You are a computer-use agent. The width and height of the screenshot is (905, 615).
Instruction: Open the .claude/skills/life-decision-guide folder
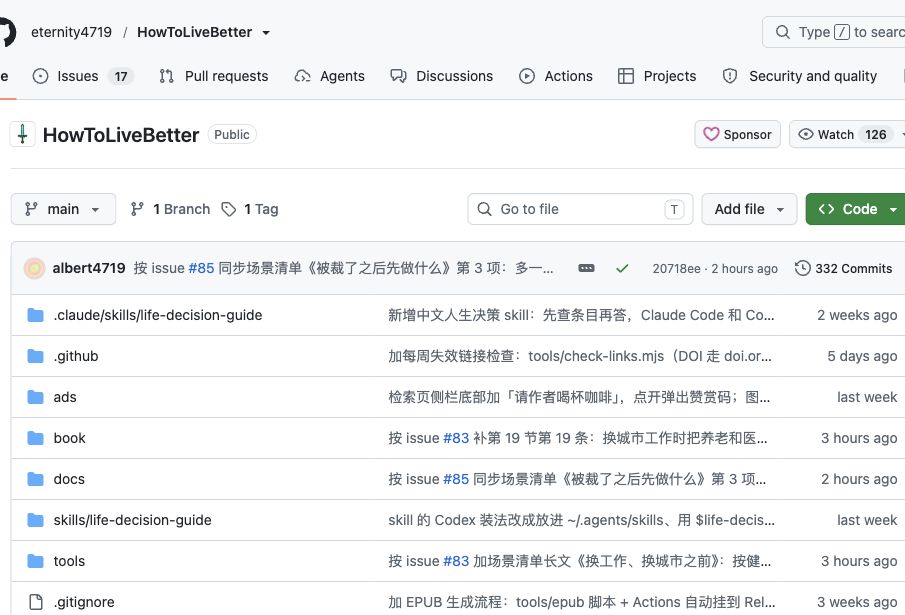pyautogui.click(x=158, y=315)
